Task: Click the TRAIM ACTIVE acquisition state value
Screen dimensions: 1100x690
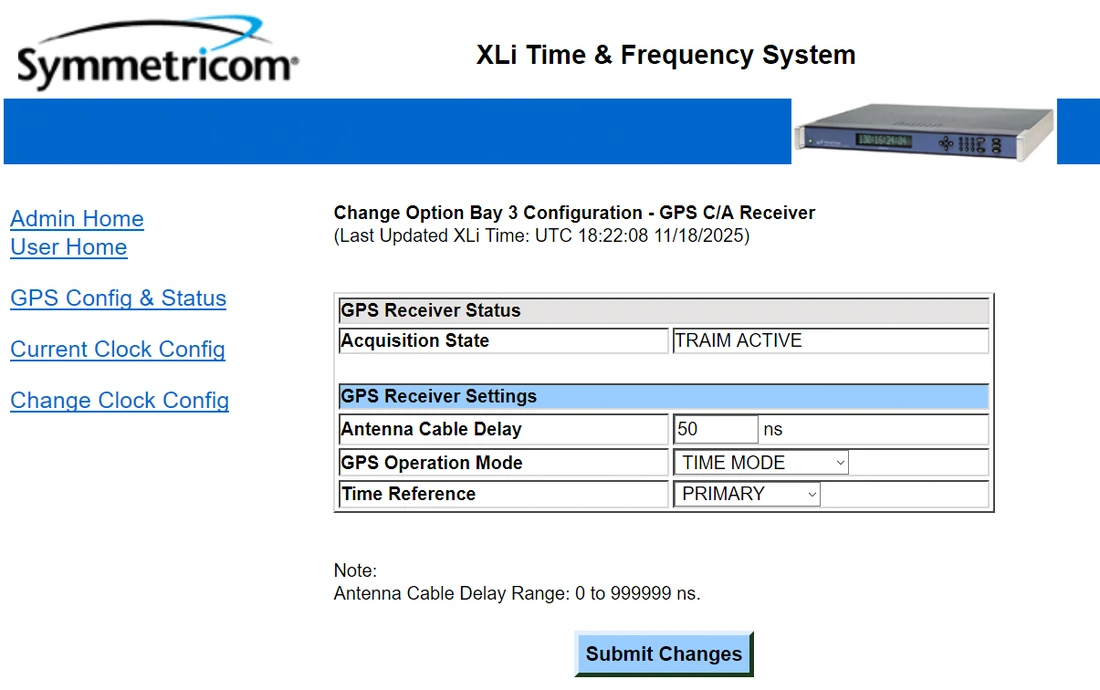Action: (x=738, y=341)
